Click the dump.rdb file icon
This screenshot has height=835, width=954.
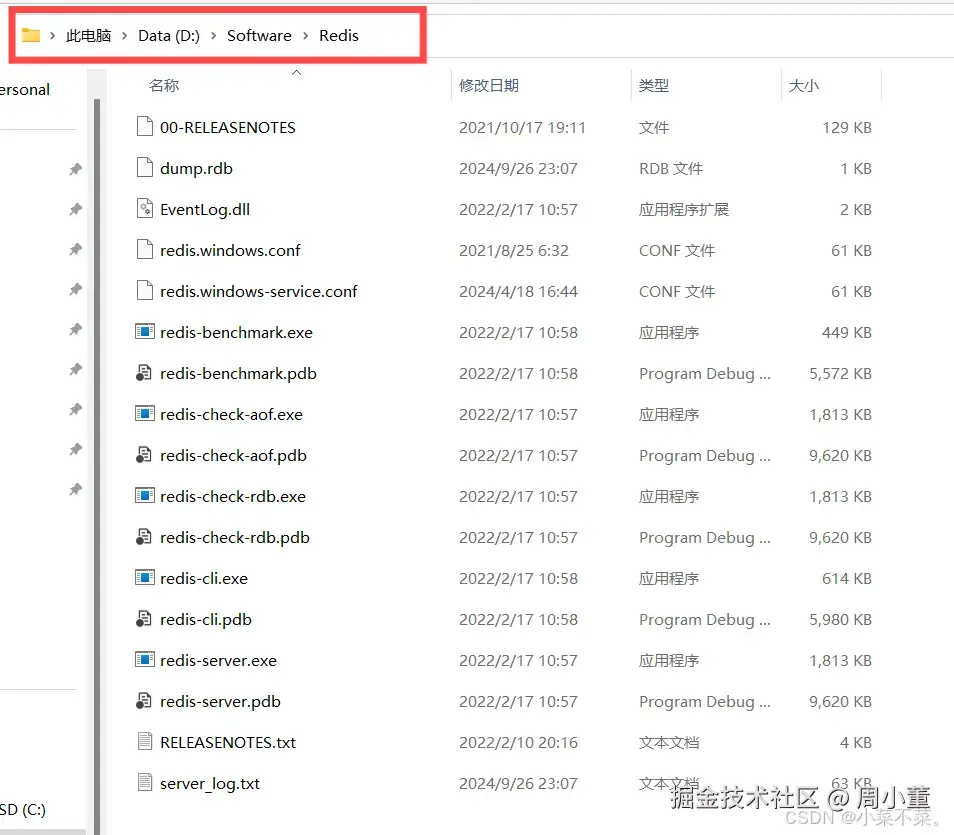click(x=145, y=167)
